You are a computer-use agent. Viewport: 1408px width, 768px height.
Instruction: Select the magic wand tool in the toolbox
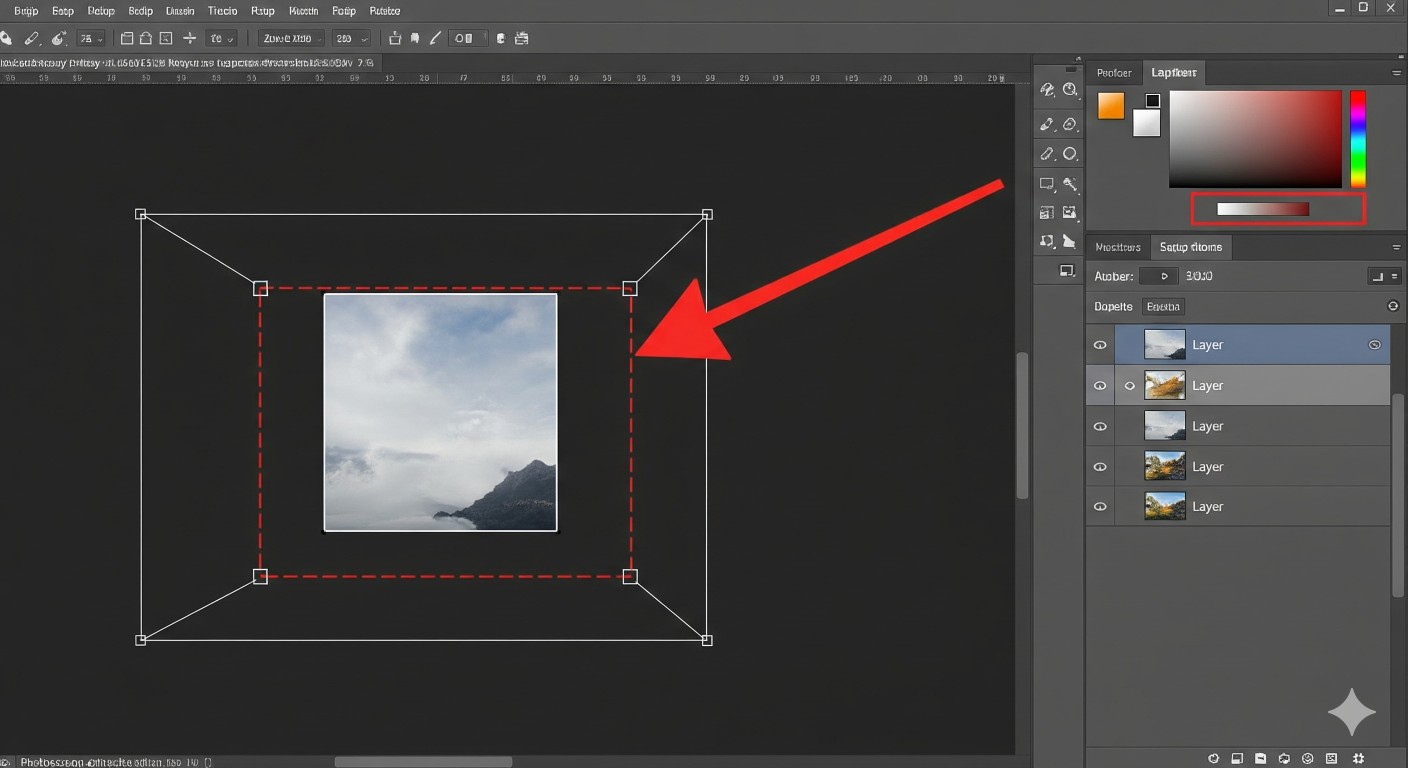coord(1070,185)
